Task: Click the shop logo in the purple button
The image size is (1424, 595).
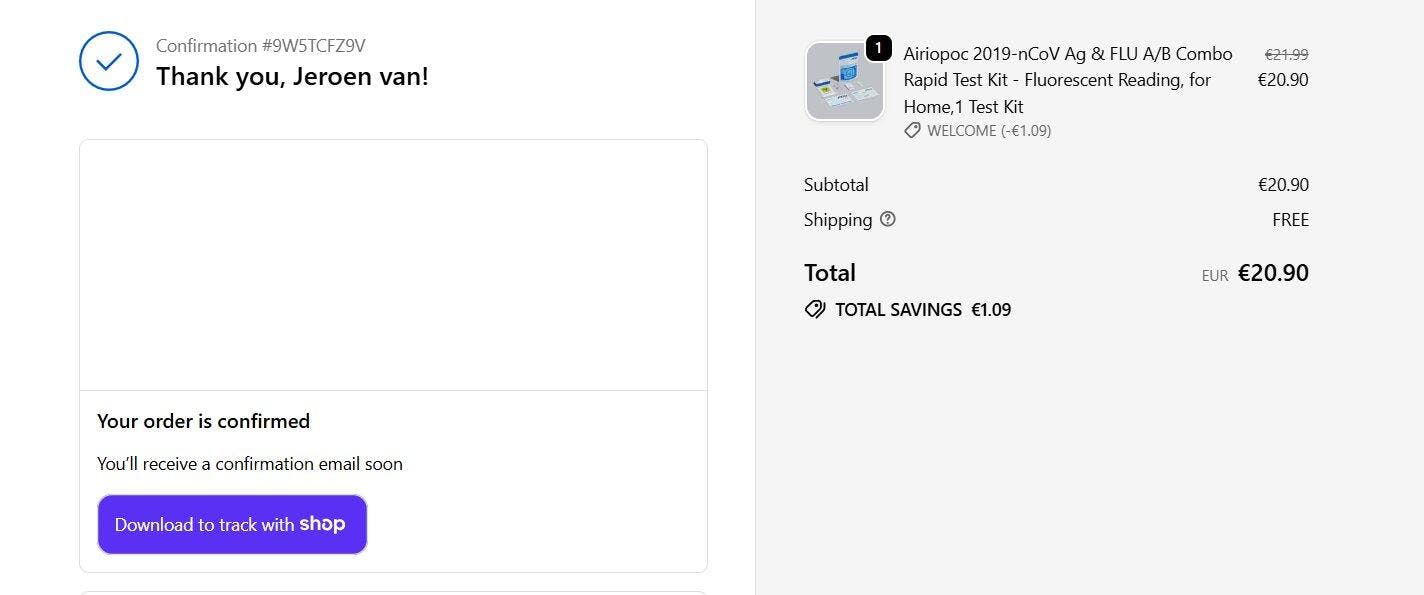Action: (x=322, y=524)
